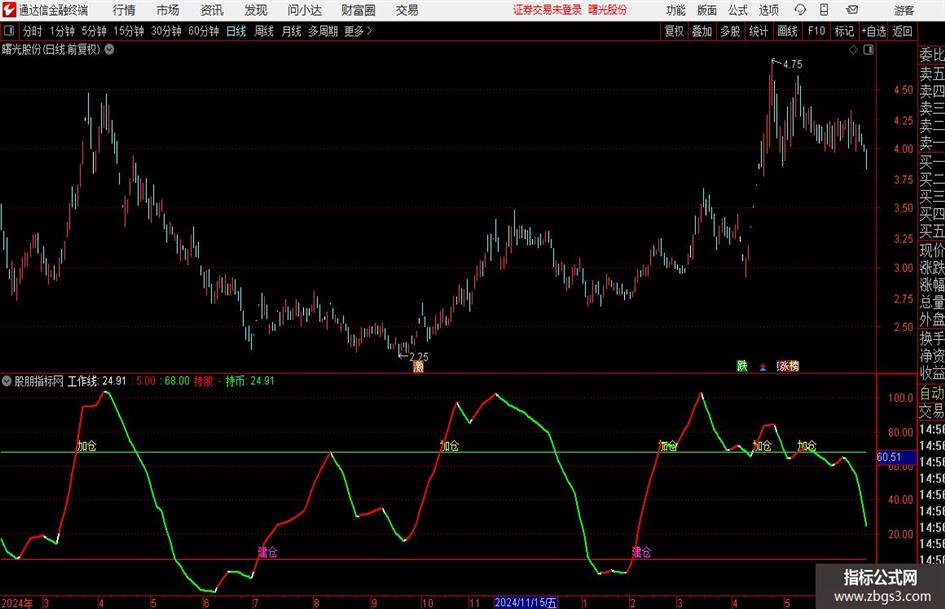Screen dimensions: 945x609
Task: Click the 游客 user account label
Action: (x=904, y=10)
